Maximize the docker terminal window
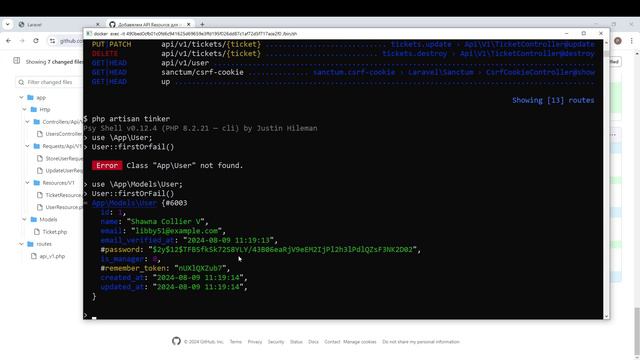This screenshot has width=640, height=360. pos(584,33)
